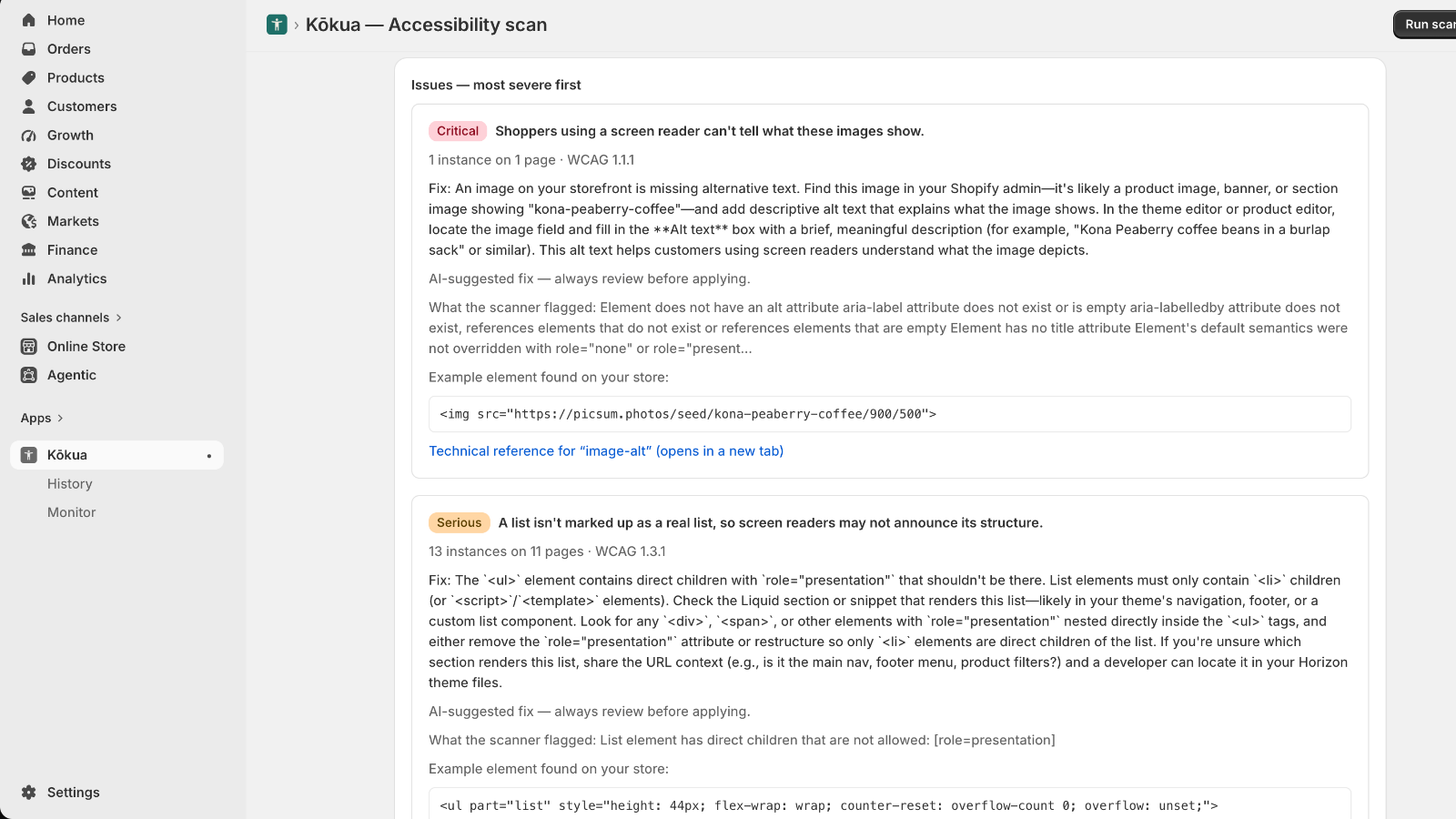Click the Discounts badge icon
Screen dimensions: 1456x819
click(x=29, y=164)
